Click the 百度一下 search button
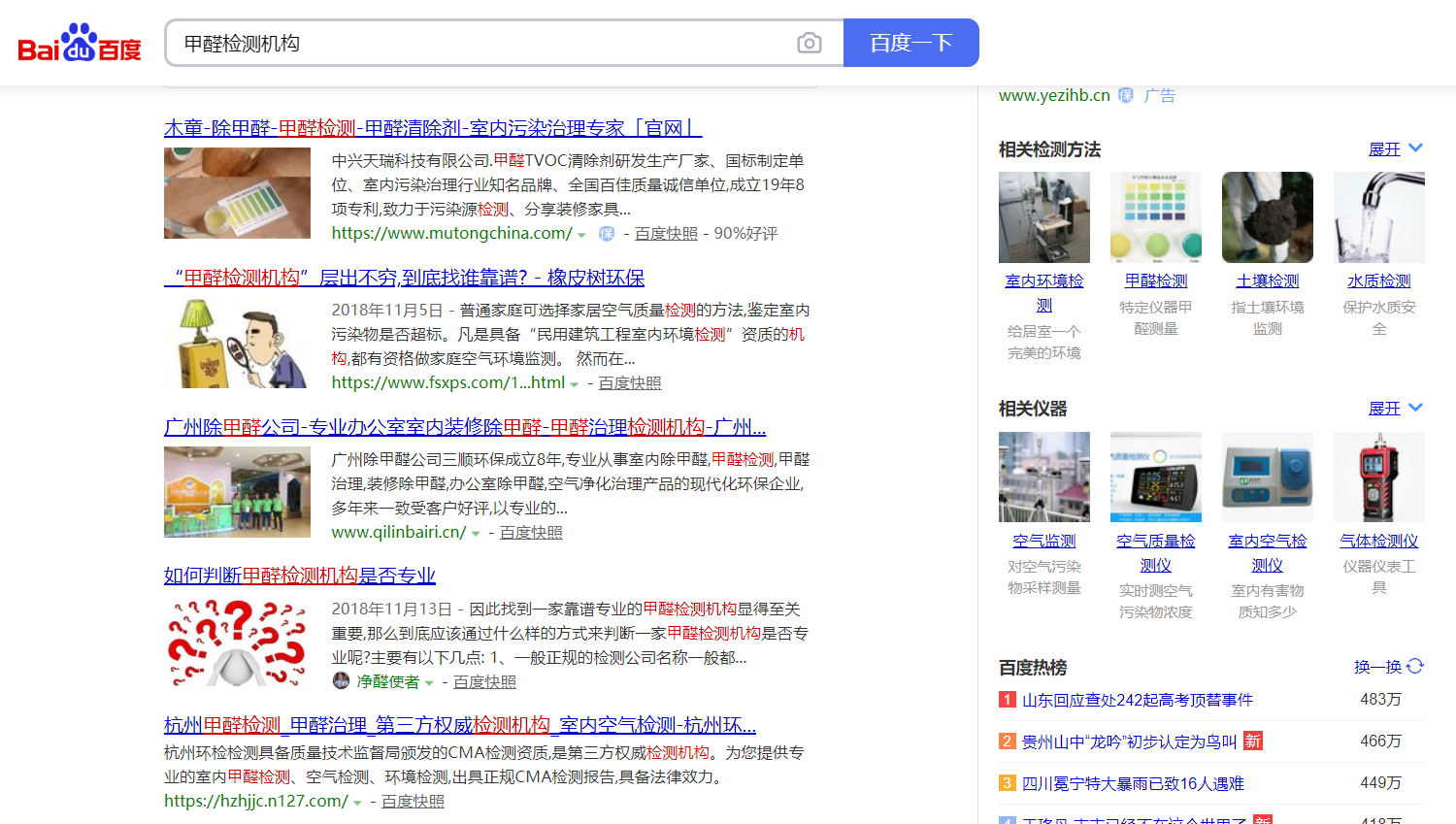This screenshot has width=1456, height=824. tap(911, 43)
